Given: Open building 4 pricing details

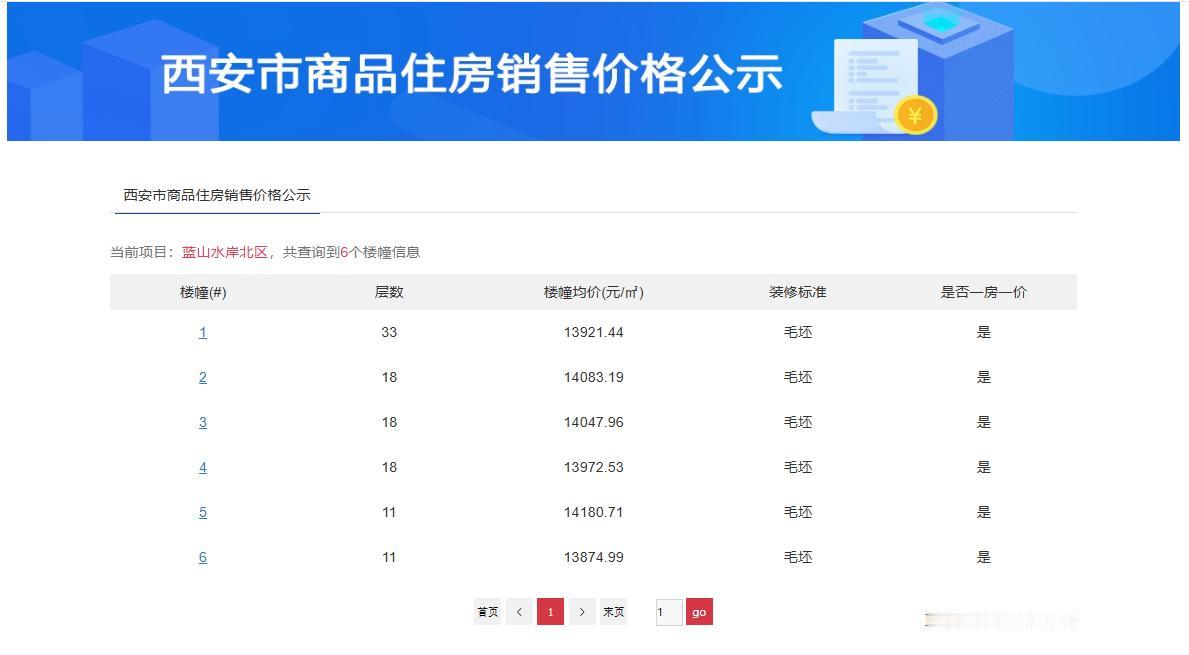Looking at the screenshot, I should 203,467.
